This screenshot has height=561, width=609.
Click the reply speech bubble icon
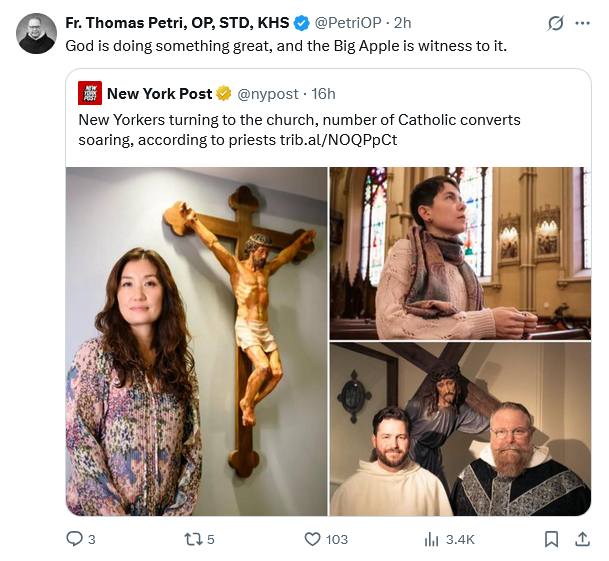[x=74, y=539]
